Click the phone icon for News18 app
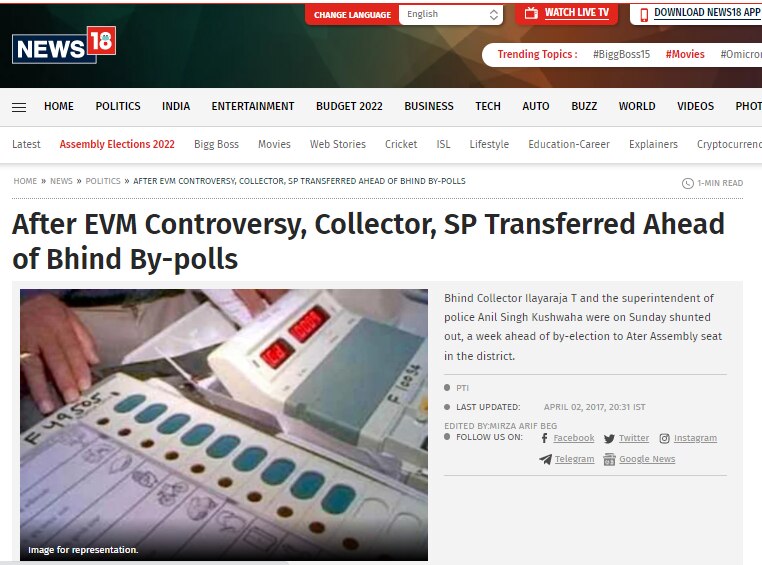 (x=644, y=15)
